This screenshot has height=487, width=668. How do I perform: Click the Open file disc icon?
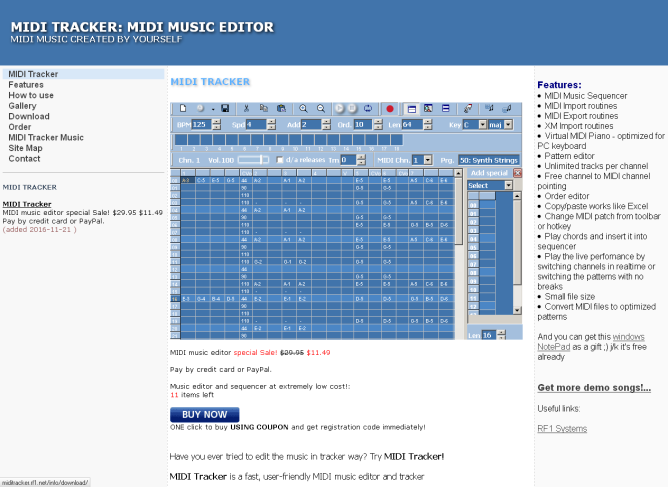(200, 109)
